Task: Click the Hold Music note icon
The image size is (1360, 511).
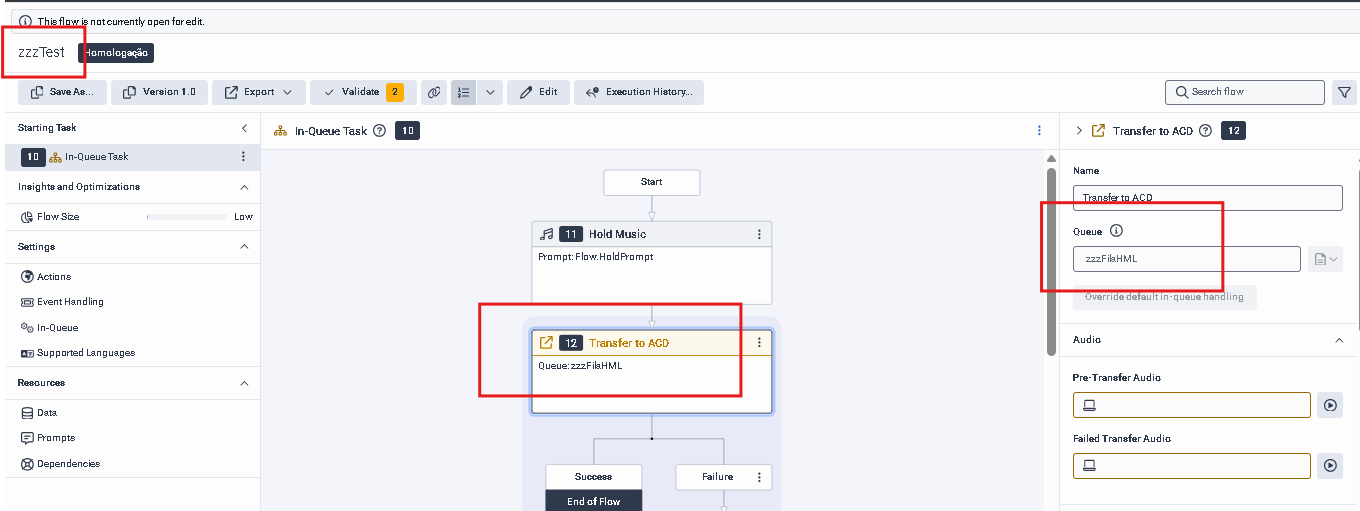Action: (546, 234)
